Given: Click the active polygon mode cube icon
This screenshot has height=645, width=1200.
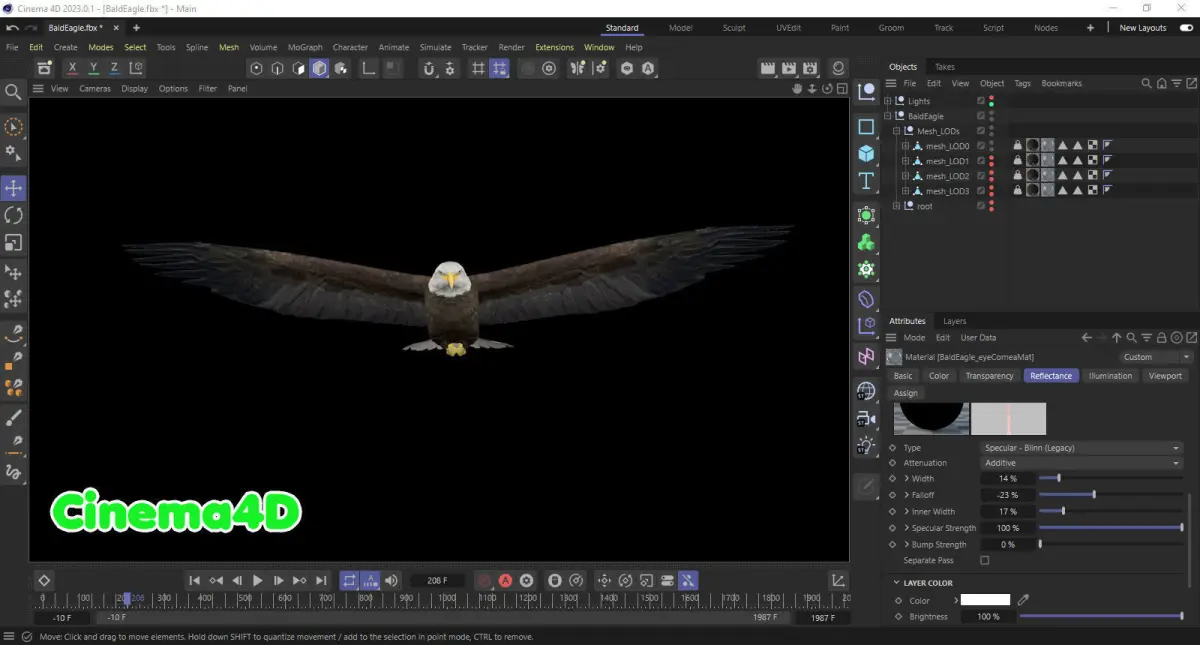Looking at the screenshot, I should coord(319,68).
